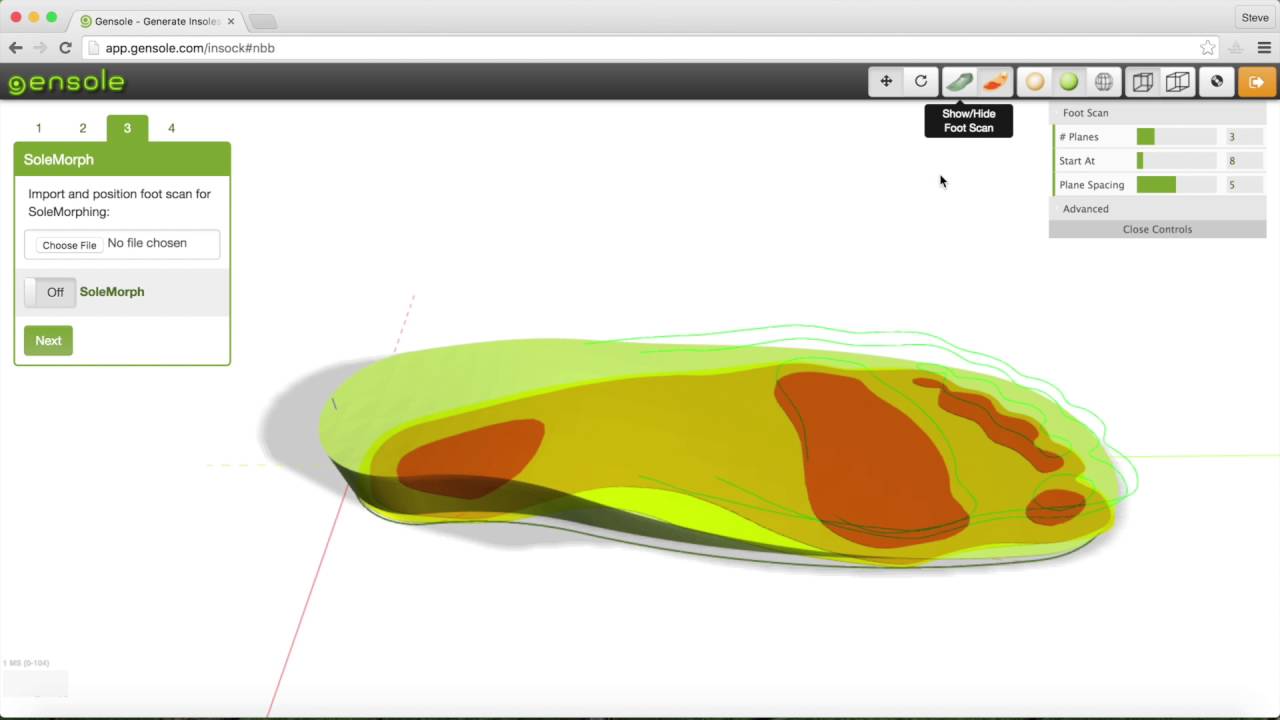The height and width of the screenshot is (720, 1280).
Task: Bookmark this page with star icon
Action: [1208, 47]
